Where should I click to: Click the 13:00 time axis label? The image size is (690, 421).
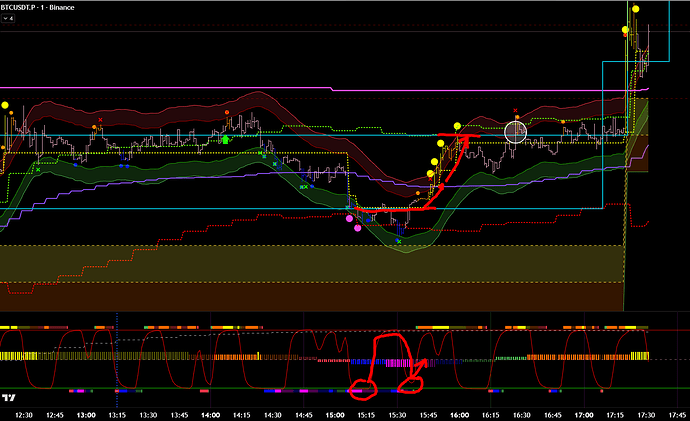tap(86, 413)
